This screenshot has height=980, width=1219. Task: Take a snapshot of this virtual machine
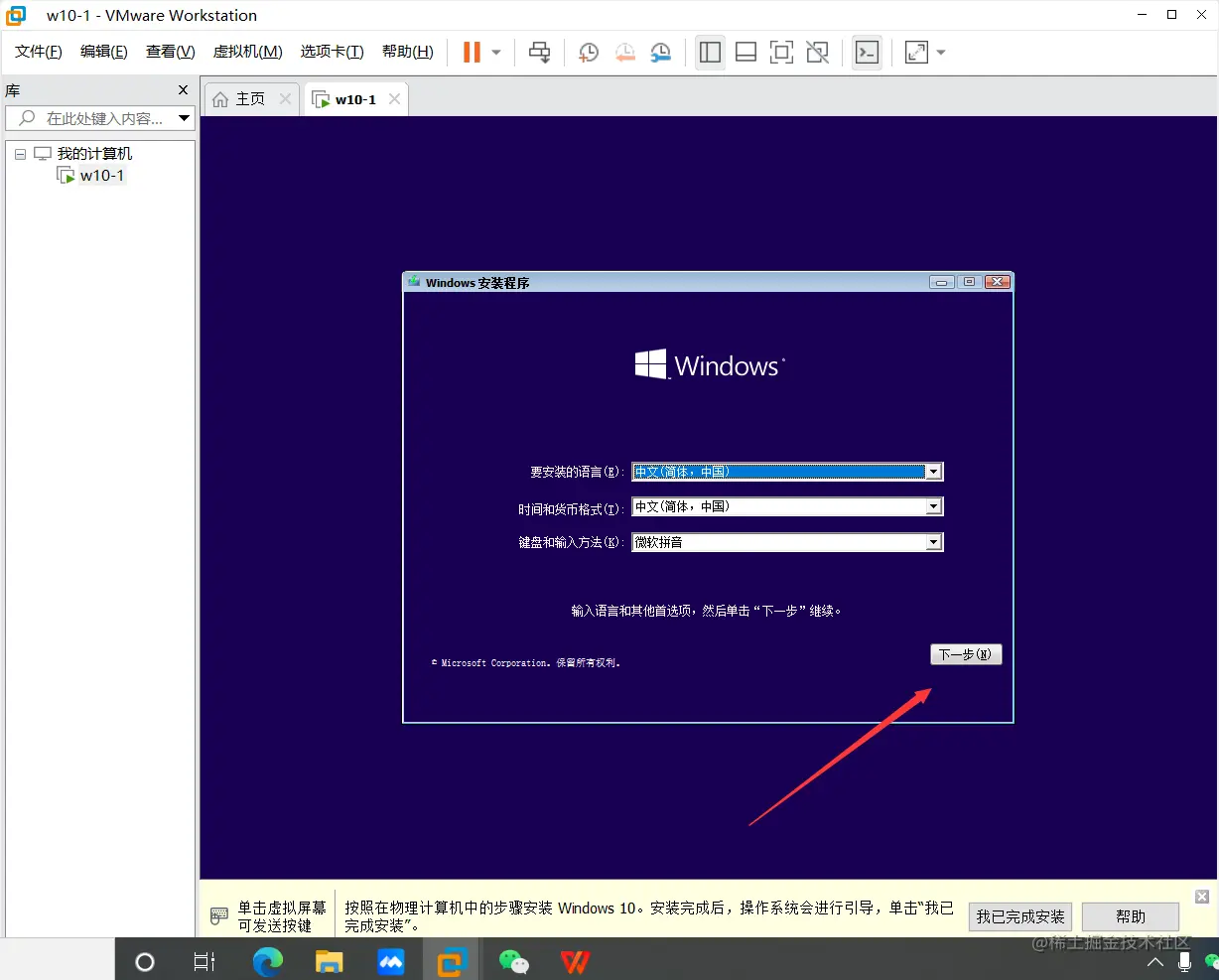[589, 52]
